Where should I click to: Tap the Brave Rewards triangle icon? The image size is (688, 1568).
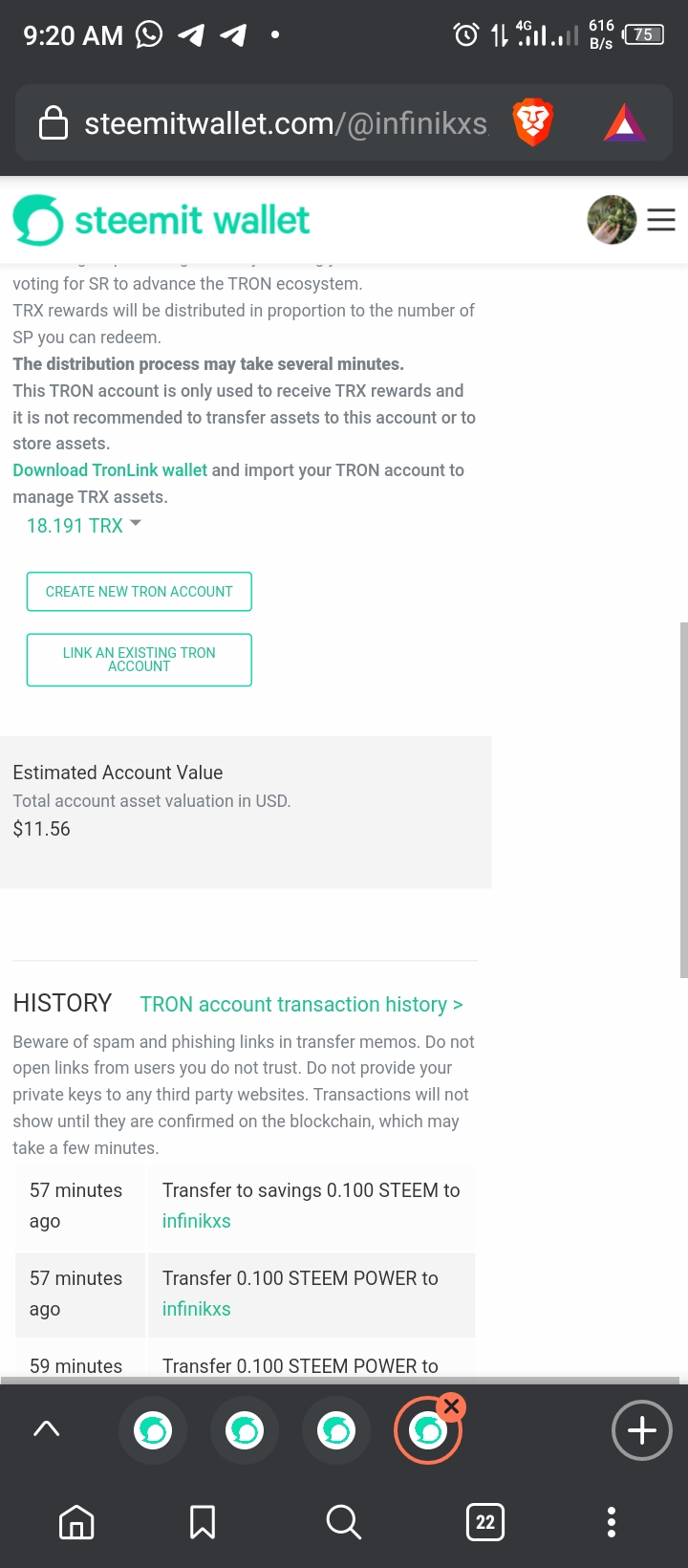(x=624, y=123)
